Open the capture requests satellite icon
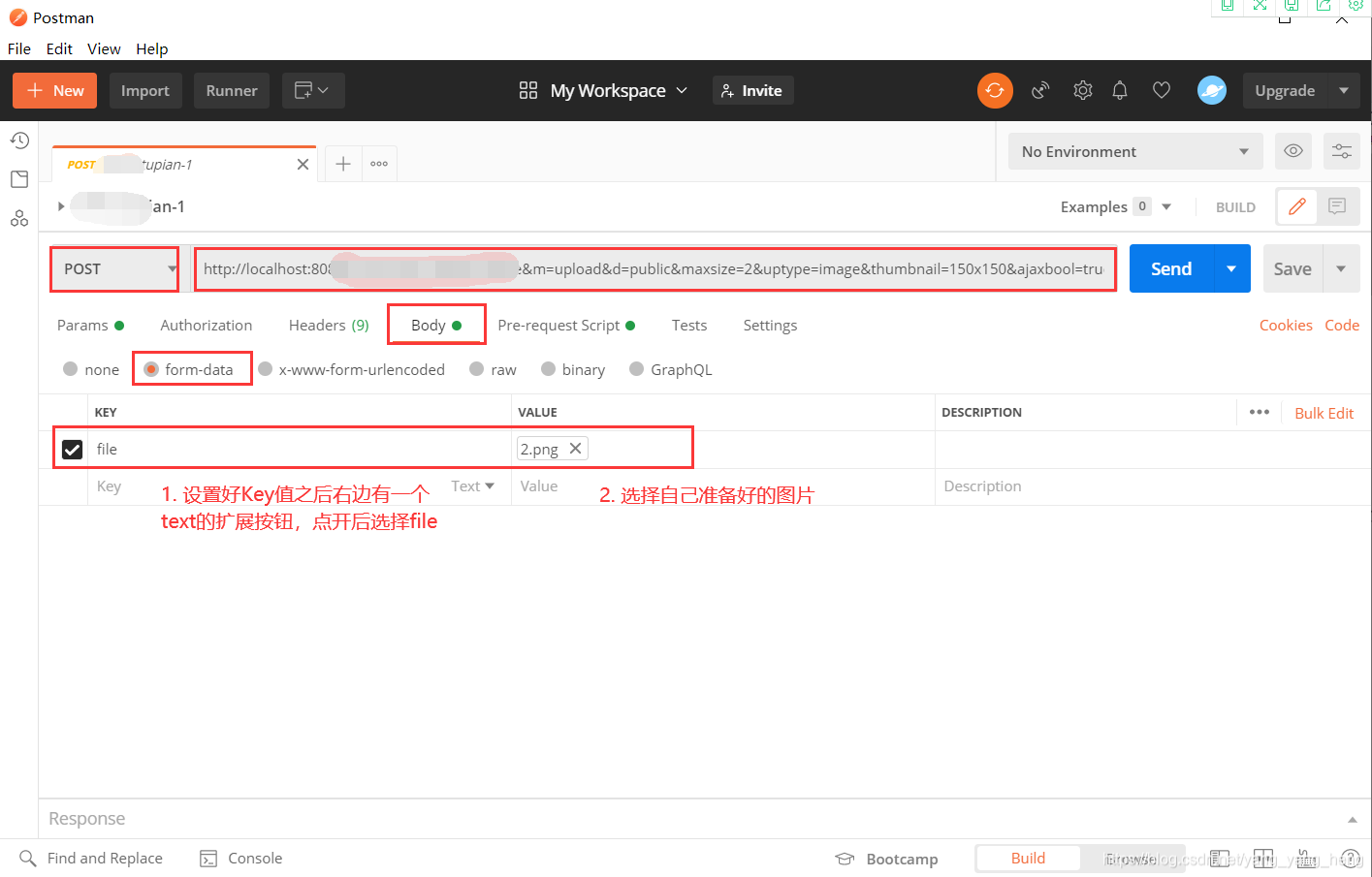 coord(1040,91)
